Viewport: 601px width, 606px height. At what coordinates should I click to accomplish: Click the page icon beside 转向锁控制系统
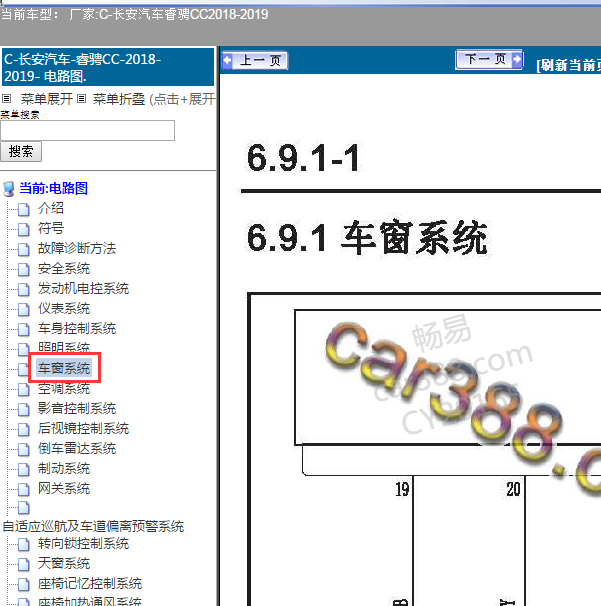pos(24,545)
